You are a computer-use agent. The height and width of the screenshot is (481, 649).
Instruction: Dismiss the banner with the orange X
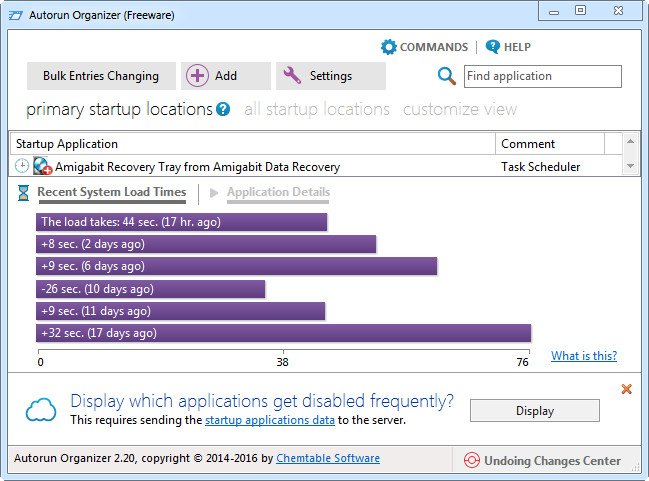[627, 389]
